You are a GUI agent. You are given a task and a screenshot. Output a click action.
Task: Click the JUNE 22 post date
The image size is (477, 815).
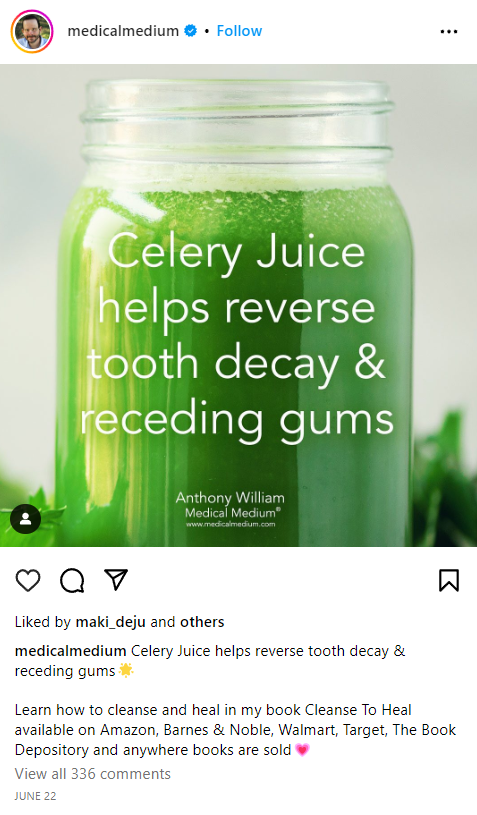pyautogui.click(x=35, y=796)
